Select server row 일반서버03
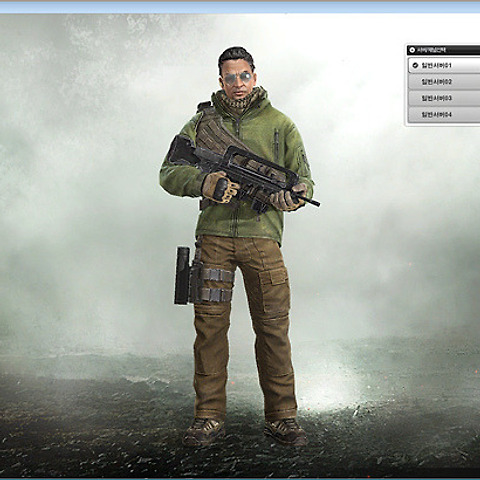The width and height of the screenshot is (480, 480). pos(444,98)
